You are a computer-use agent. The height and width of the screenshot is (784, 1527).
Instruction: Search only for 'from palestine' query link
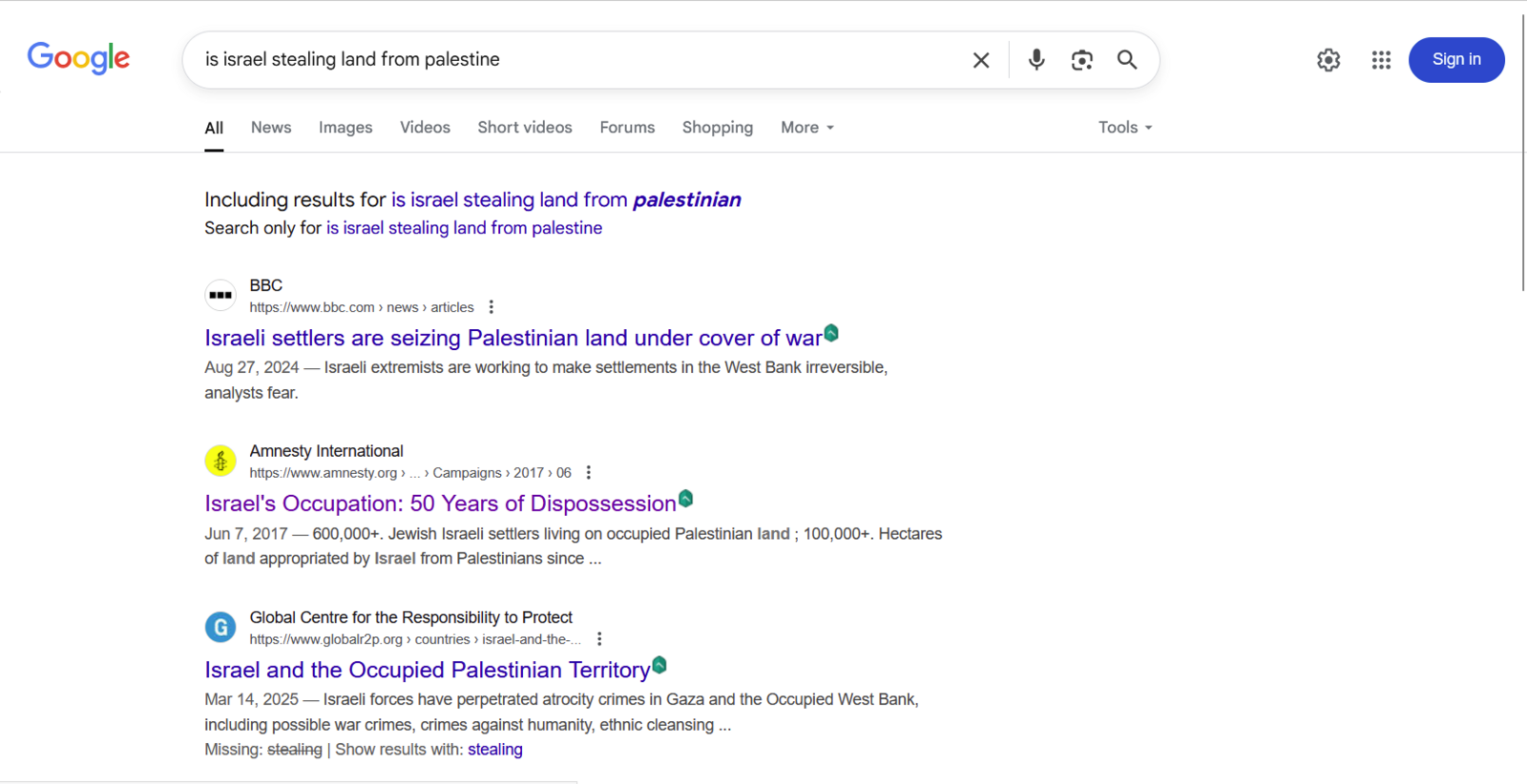[x=464, y=228]
